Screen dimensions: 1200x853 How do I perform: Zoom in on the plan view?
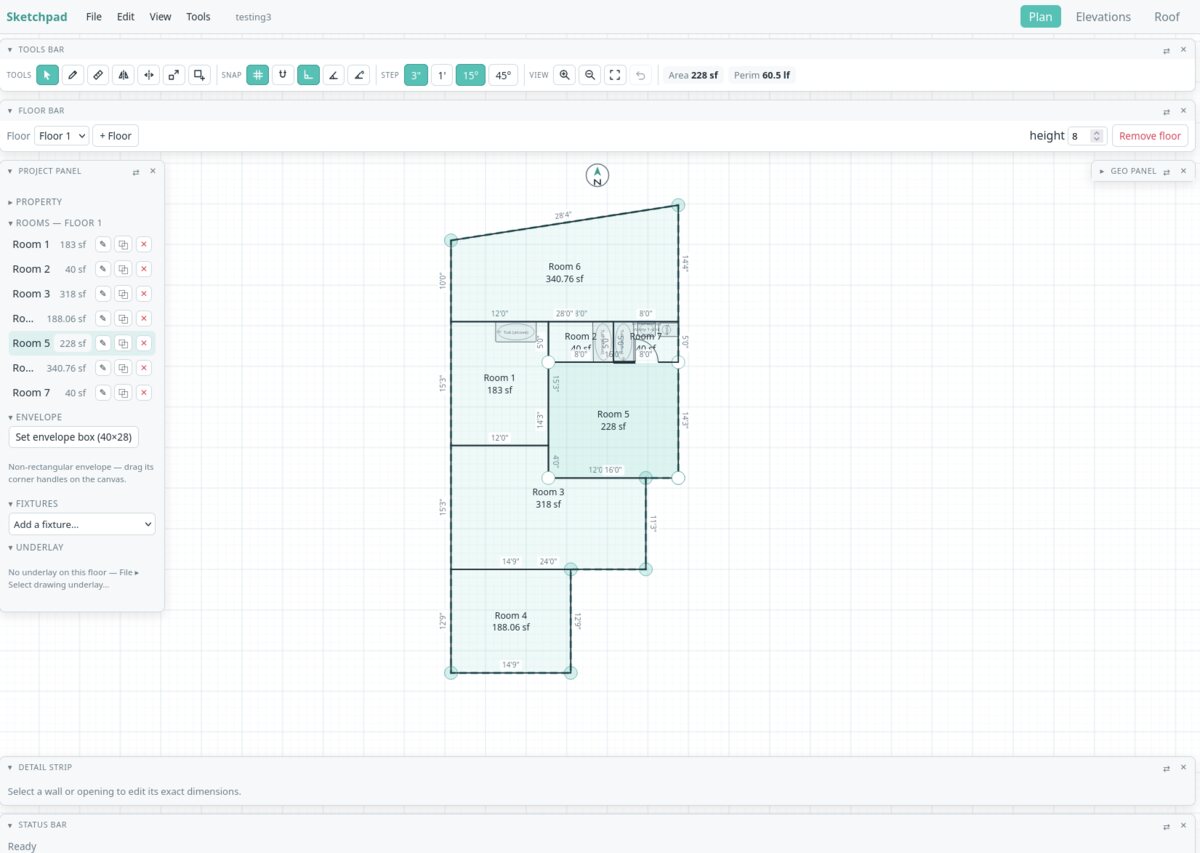(x=565, y=75)
